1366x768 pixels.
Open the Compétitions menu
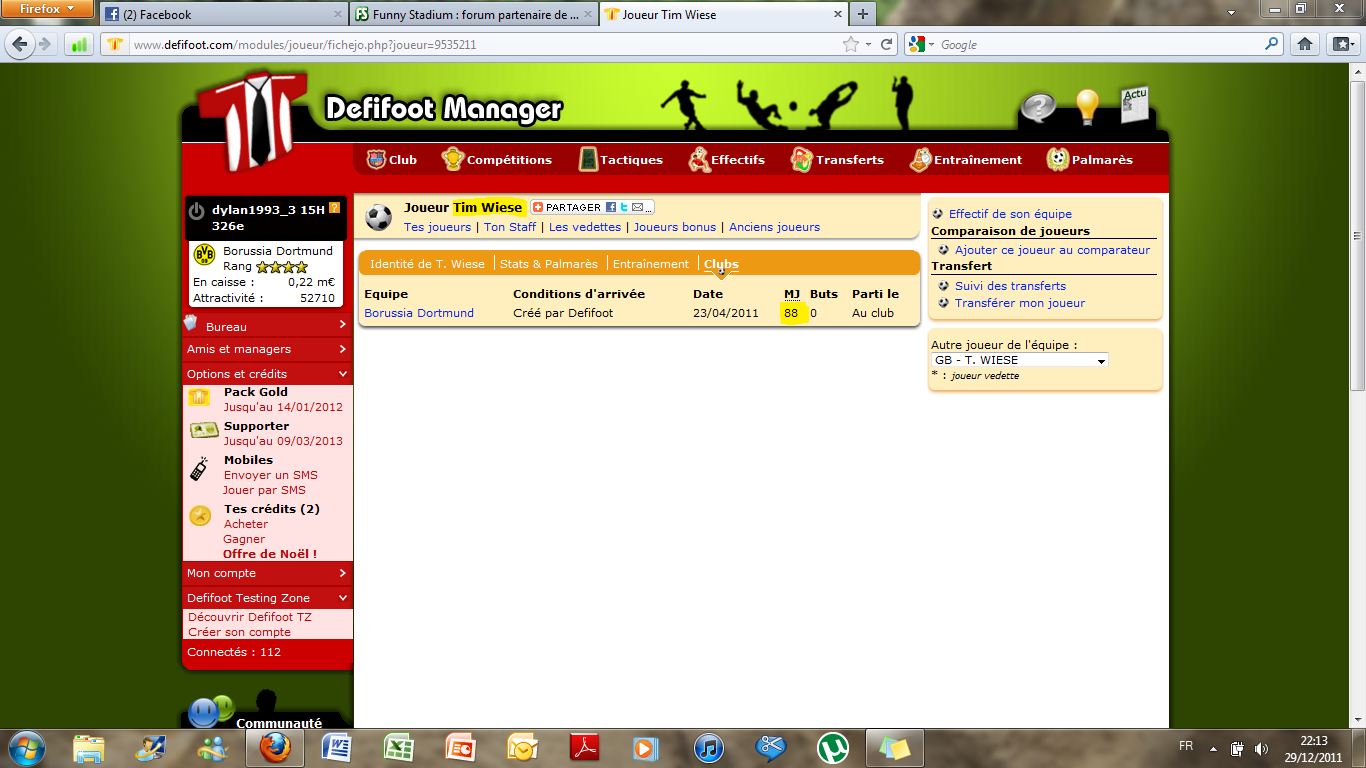pyautogui.click(x=497, y=159)
